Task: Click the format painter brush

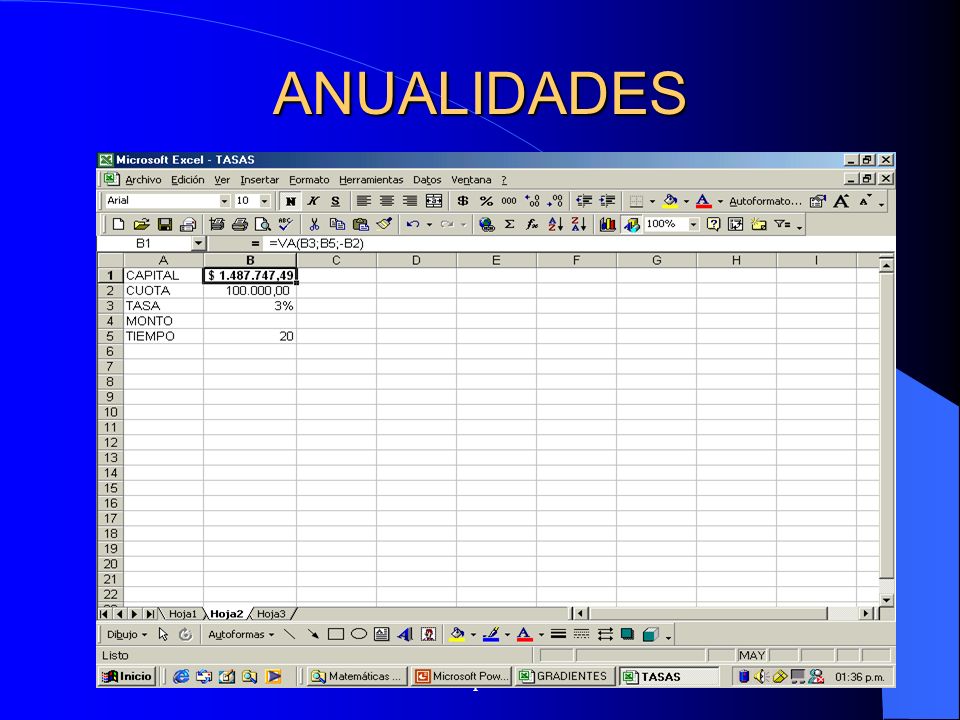Action: [x=384, y=224]
